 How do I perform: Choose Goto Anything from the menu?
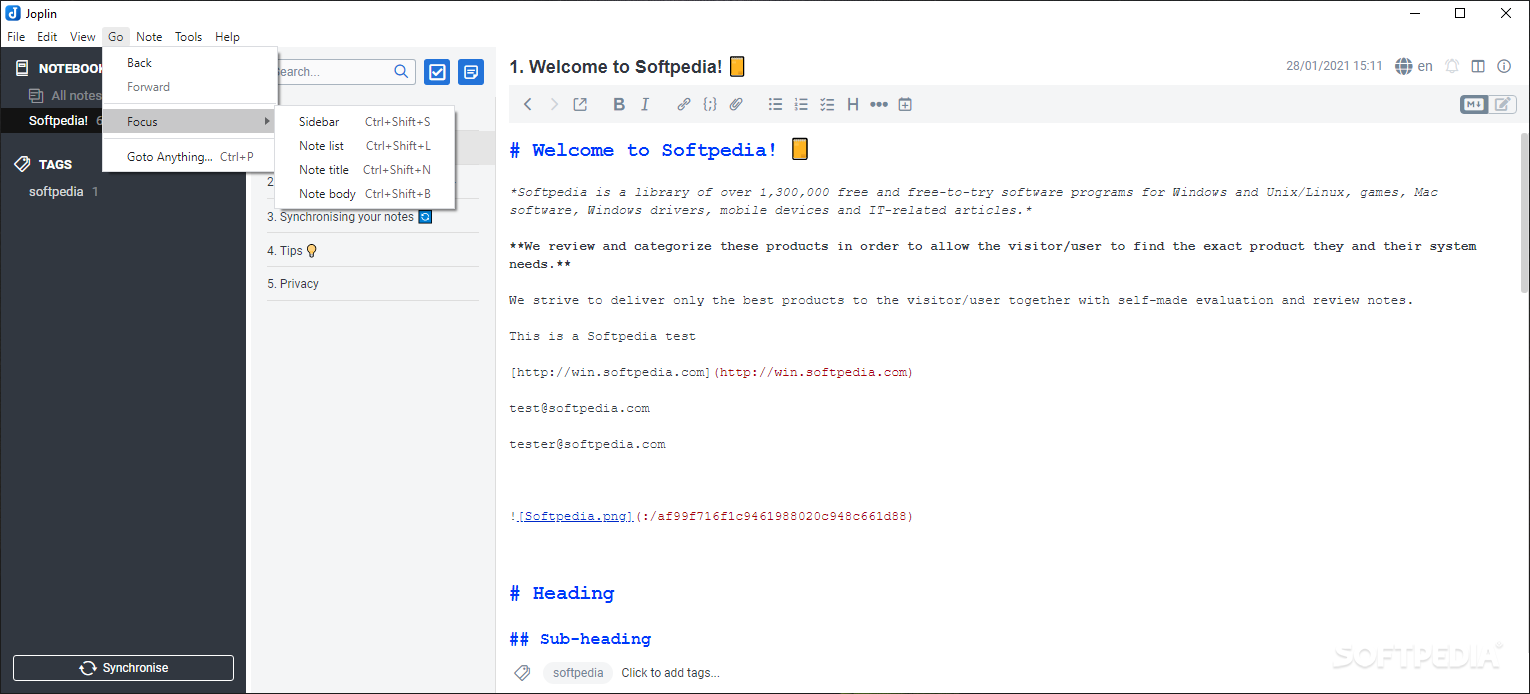[190, 157]
